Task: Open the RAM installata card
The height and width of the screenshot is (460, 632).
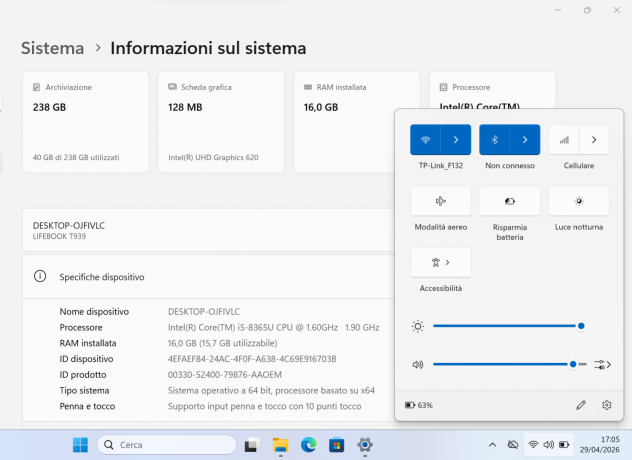Action: click(357, 122)
